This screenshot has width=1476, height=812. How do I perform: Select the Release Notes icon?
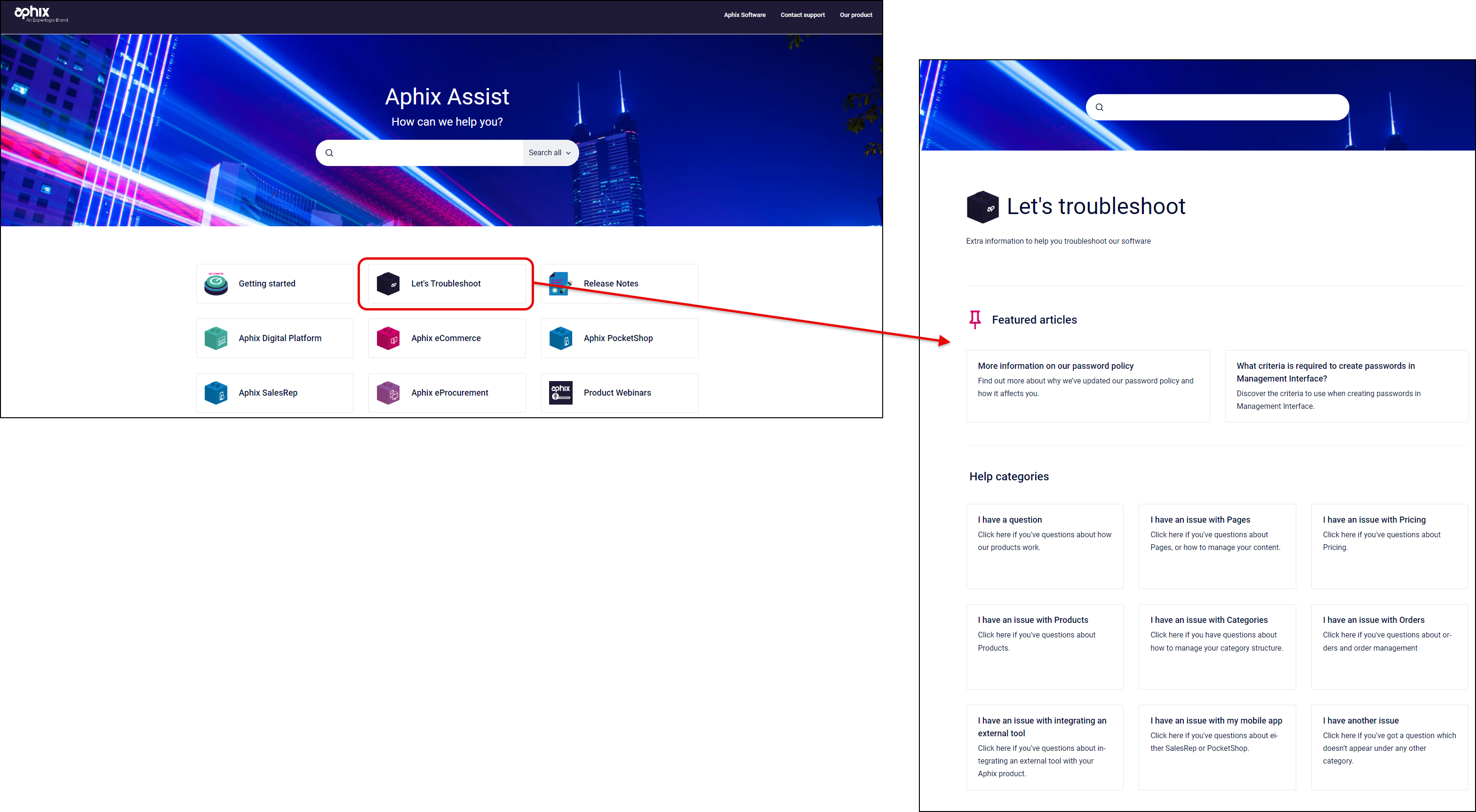[561, 283]
